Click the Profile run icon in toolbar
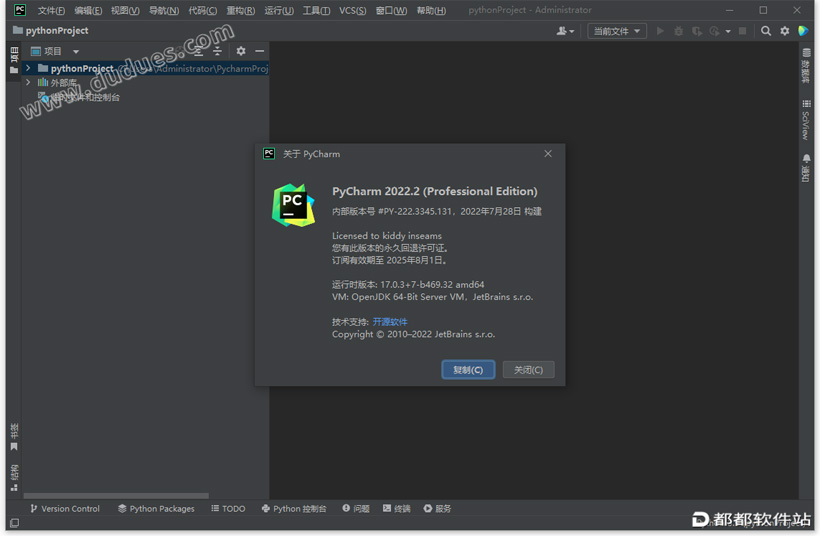 click(714, 31)
